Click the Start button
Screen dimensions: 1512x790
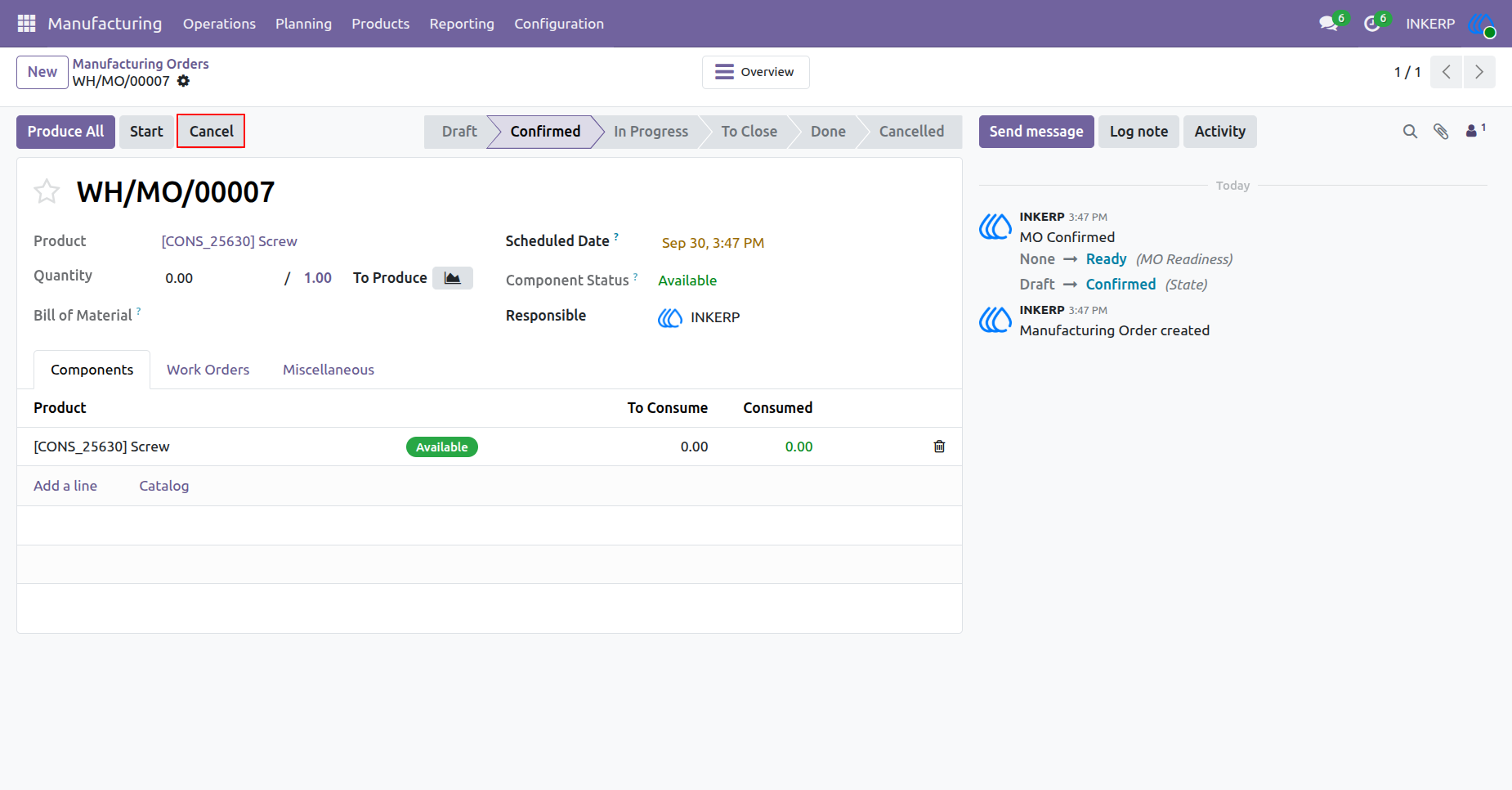point(146,132)
